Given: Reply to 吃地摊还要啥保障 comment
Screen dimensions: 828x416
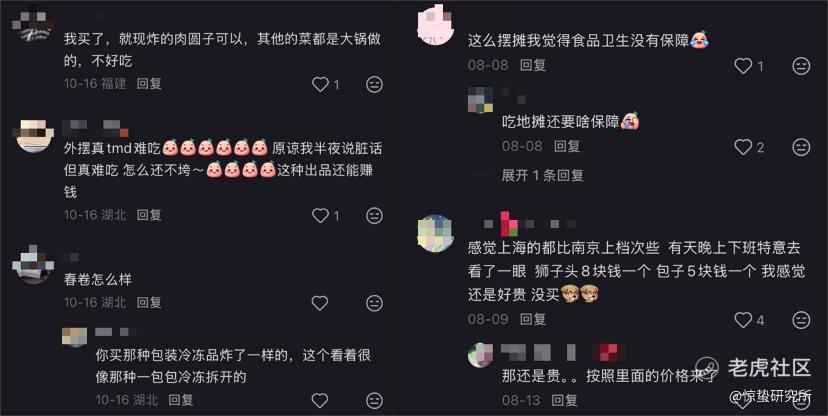Looking at the screenshot, I should coord(567,146).
